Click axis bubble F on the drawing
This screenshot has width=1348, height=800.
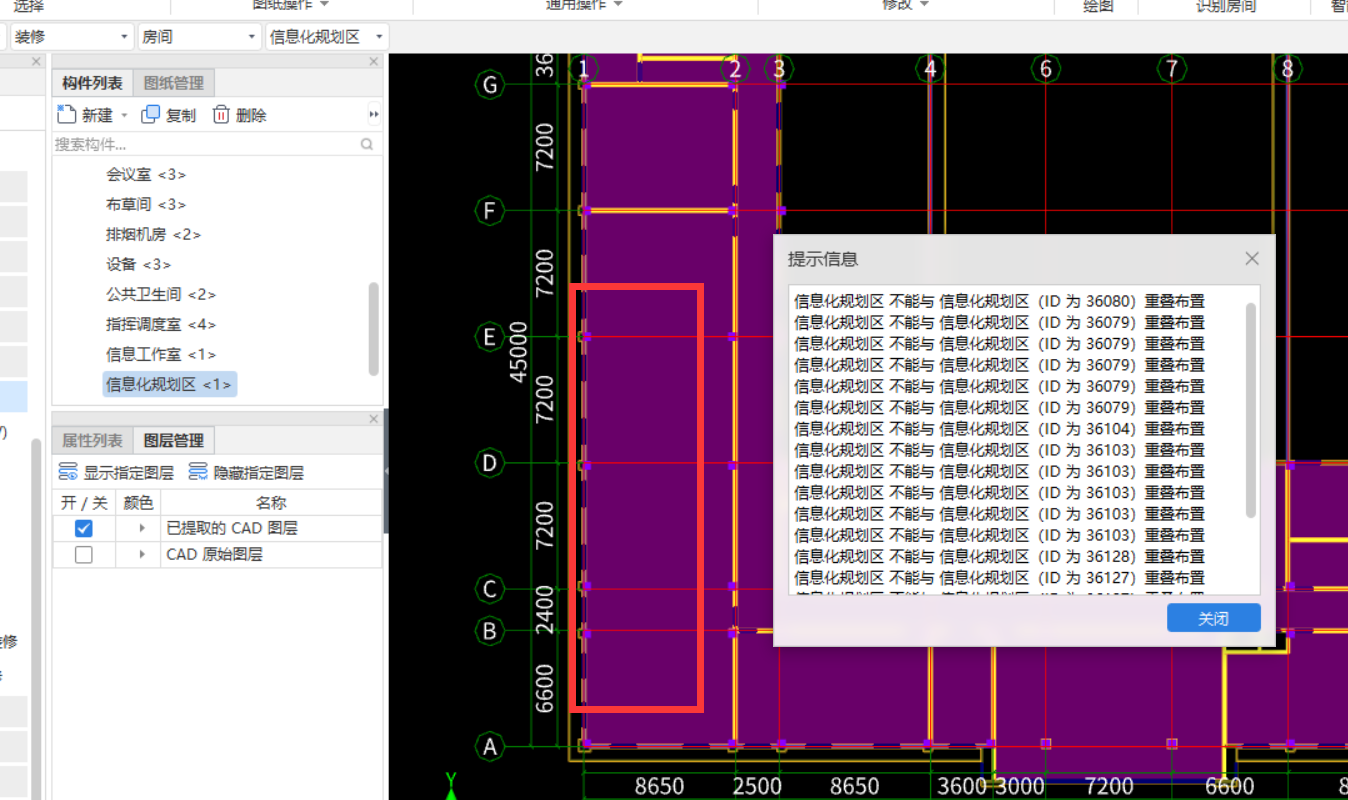coord(489,211)
